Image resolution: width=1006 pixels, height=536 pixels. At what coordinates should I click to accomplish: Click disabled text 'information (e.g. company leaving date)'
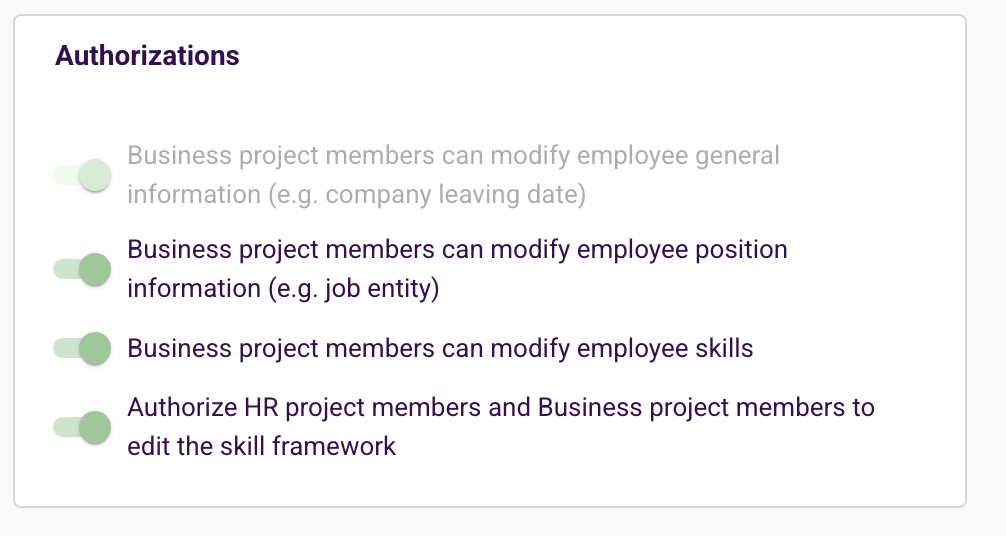357,195
